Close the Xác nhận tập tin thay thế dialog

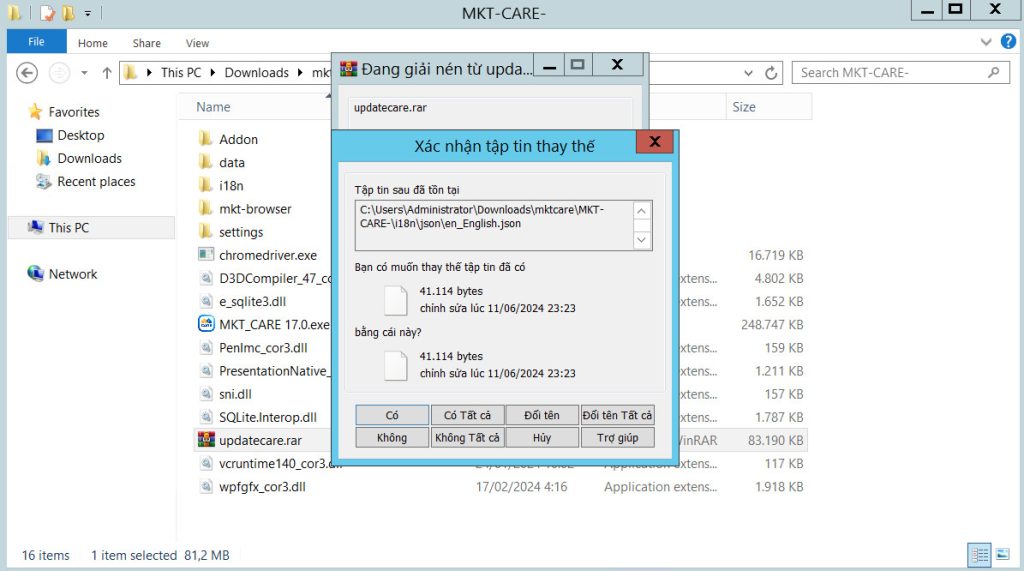(655, 142)
